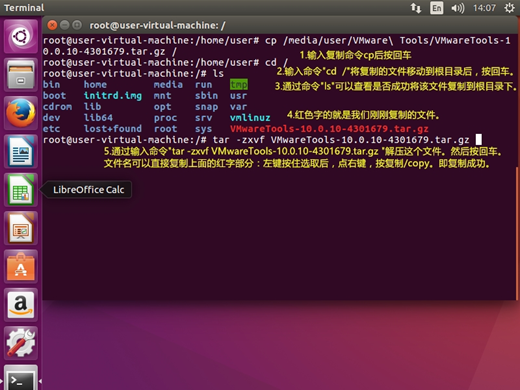
Task: Open Ubuntu Software center icon
Action: (x=21, y=267)
